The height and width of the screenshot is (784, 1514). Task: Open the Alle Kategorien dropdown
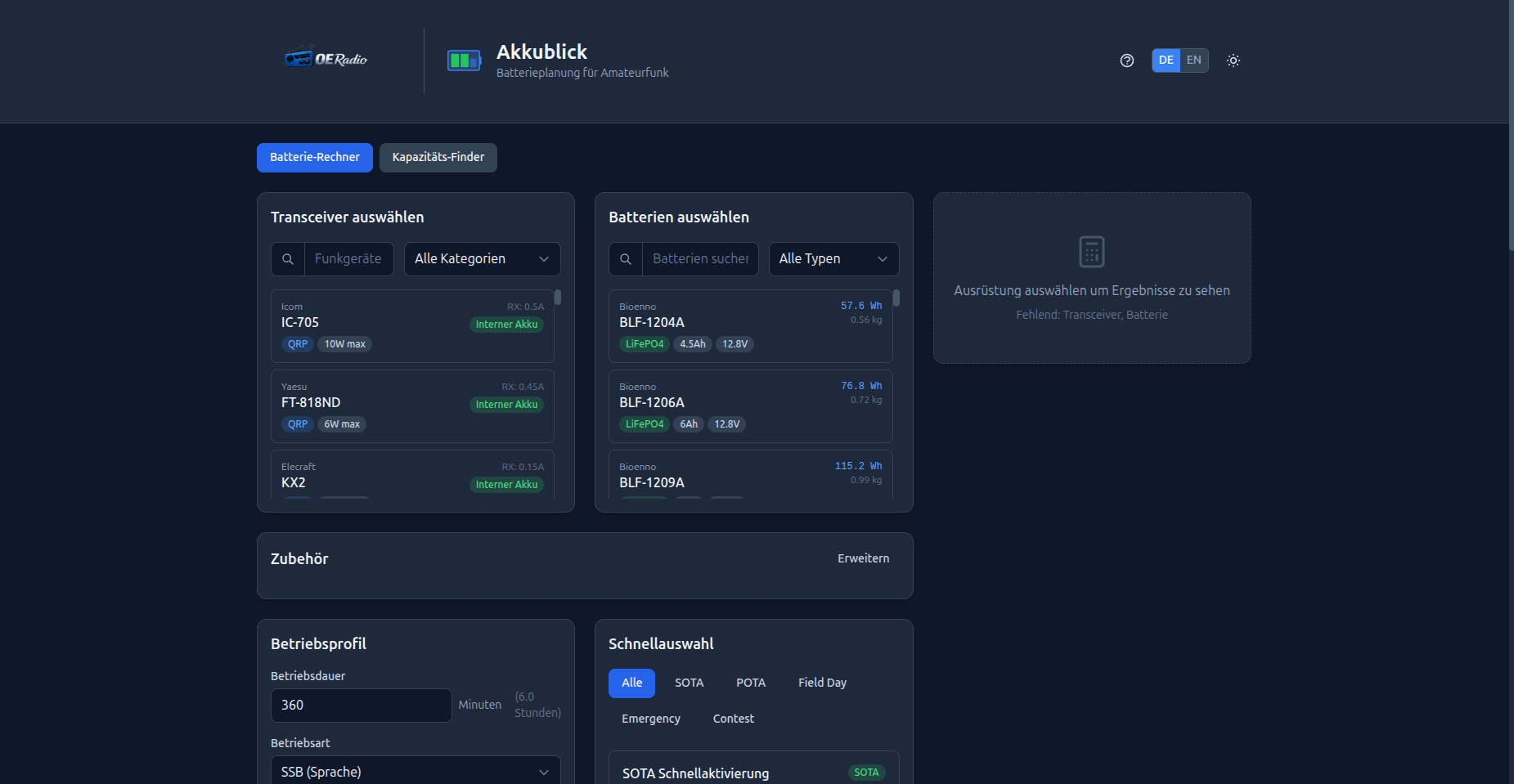(x=482, y=259)
